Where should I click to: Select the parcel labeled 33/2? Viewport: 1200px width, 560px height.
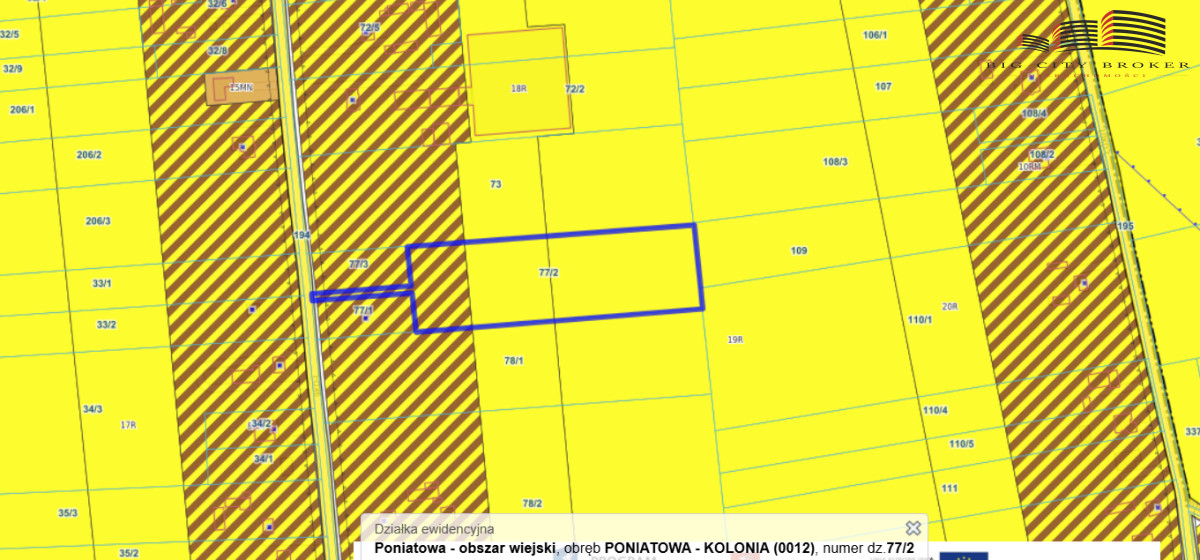[x=106, y=324]
